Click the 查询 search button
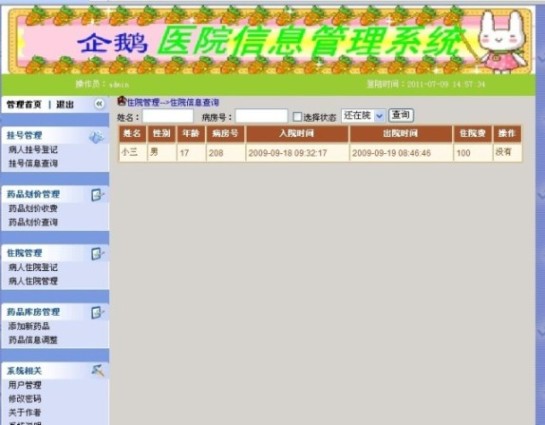545x425 pixels. 401,115
